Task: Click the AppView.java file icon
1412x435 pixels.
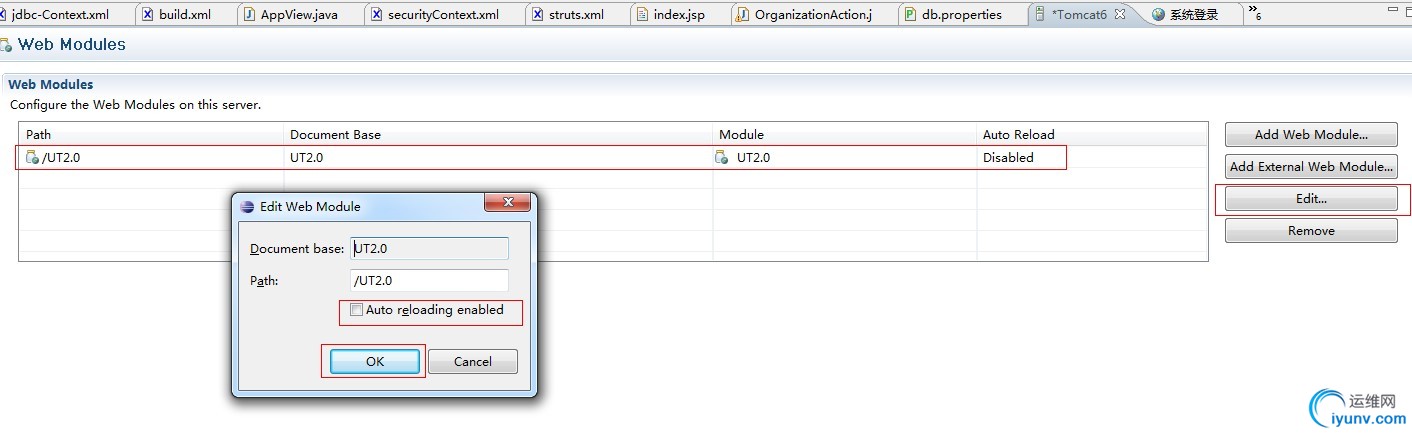Action: (x=250, y=15)
